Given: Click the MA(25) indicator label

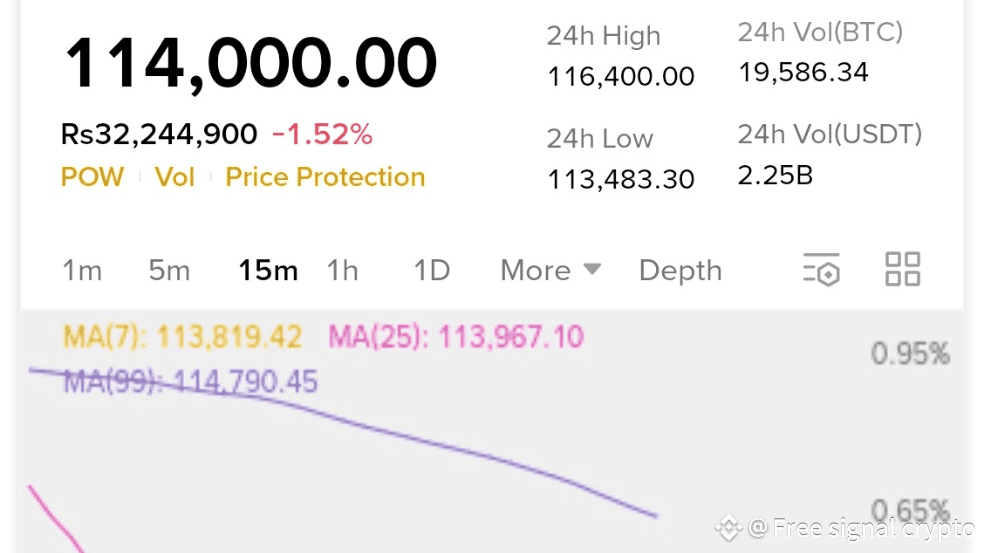Looking at the screenshot, I should click(456, 337).
